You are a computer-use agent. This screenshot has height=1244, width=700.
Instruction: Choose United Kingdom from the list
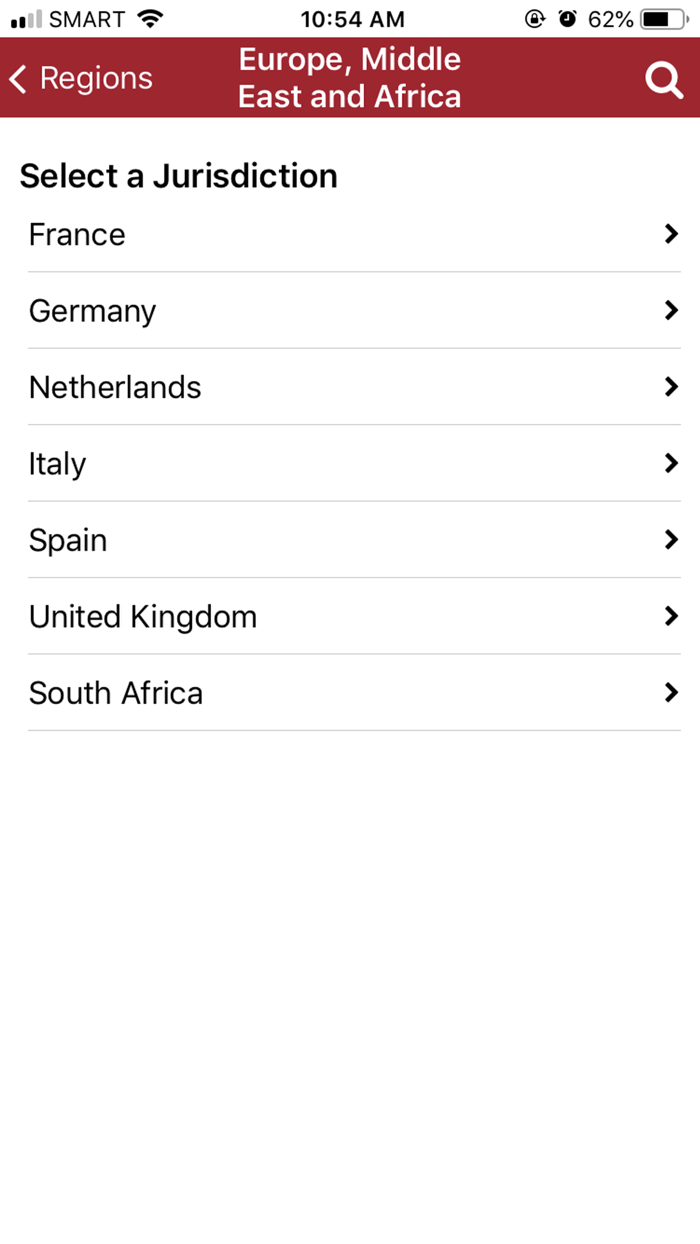click(143, 616)
